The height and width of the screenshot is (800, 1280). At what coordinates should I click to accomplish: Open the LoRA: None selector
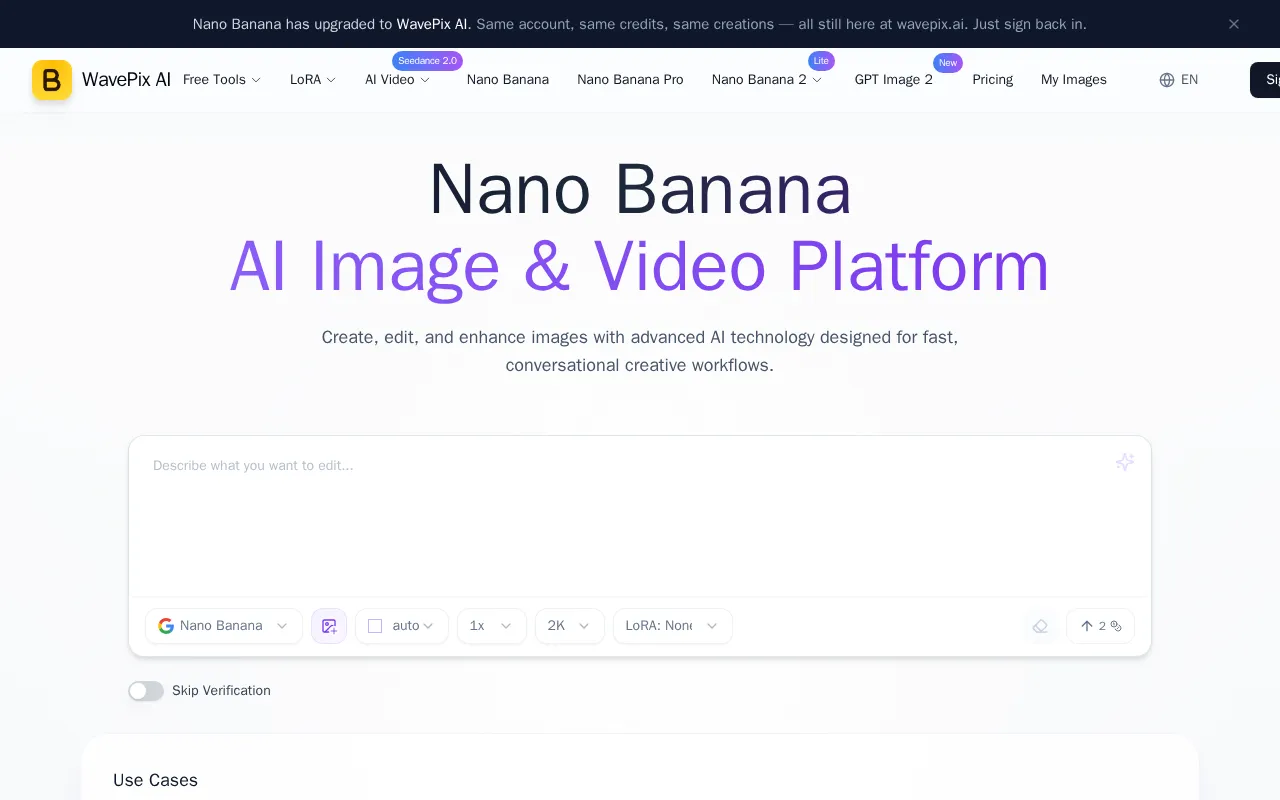click(x=673, y=626)
